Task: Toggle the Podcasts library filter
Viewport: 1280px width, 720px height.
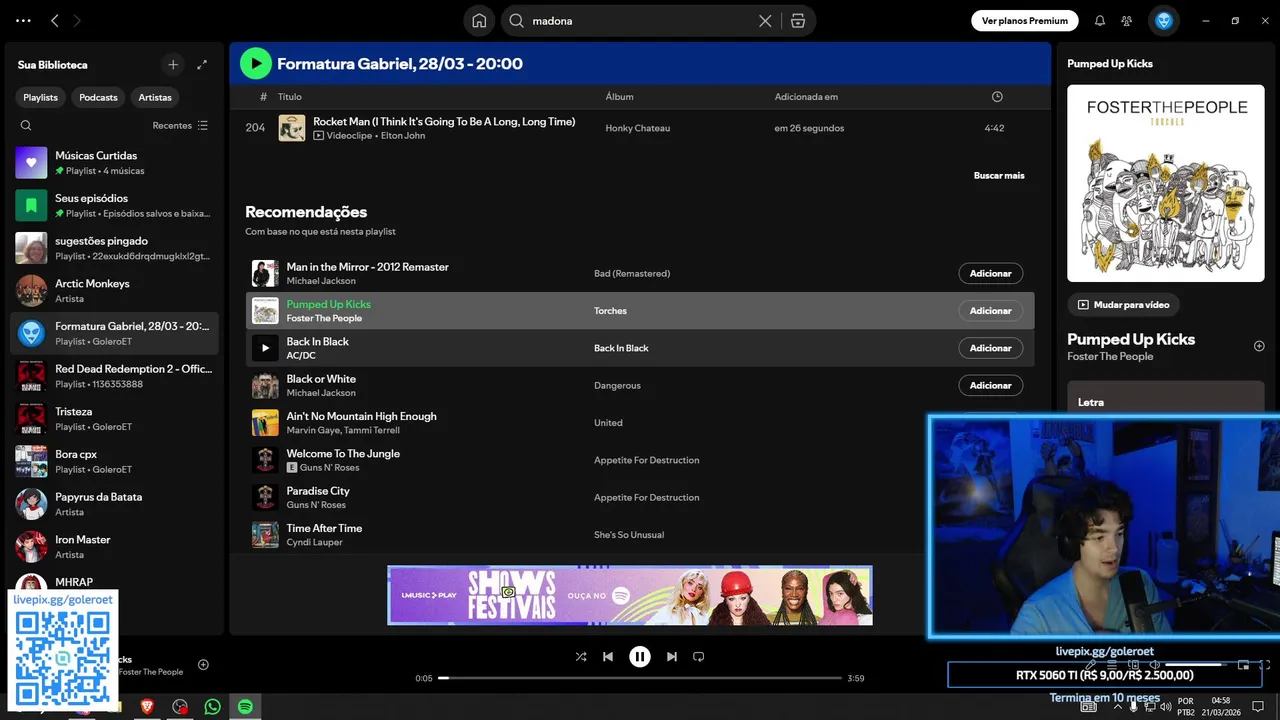Action: click(x=98, y=97)
